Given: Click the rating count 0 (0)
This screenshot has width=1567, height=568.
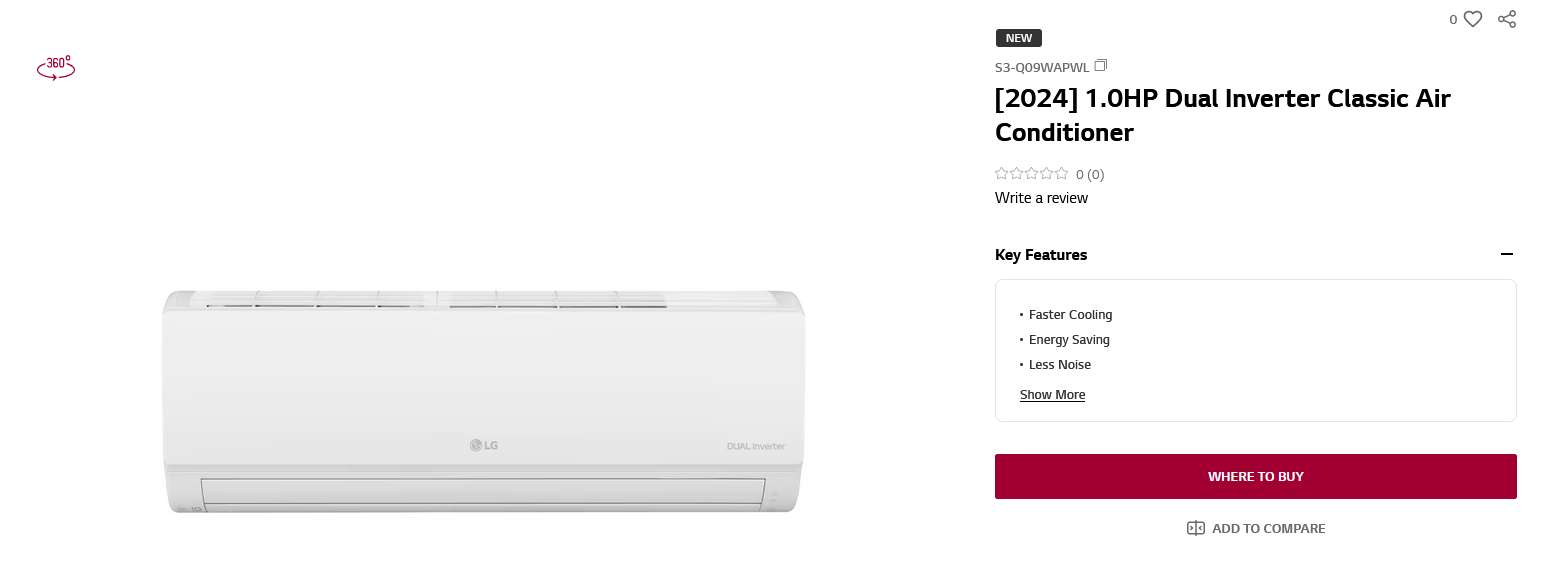Looking at the screenshot, I should point(1090,174).
